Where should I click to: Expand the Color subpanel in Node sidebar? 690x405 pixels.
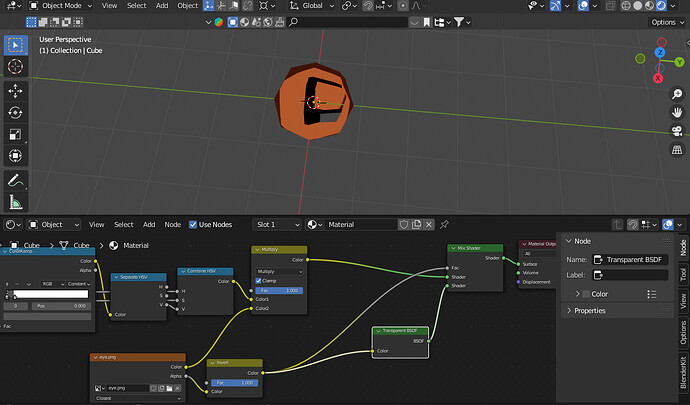577,294
